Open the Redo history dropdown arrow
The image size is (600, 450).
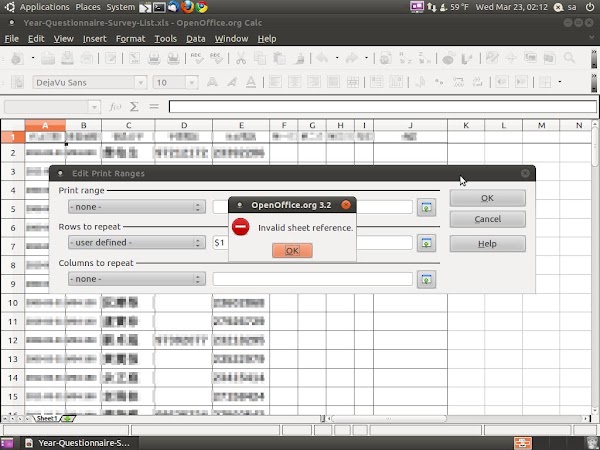coord(366,58)
